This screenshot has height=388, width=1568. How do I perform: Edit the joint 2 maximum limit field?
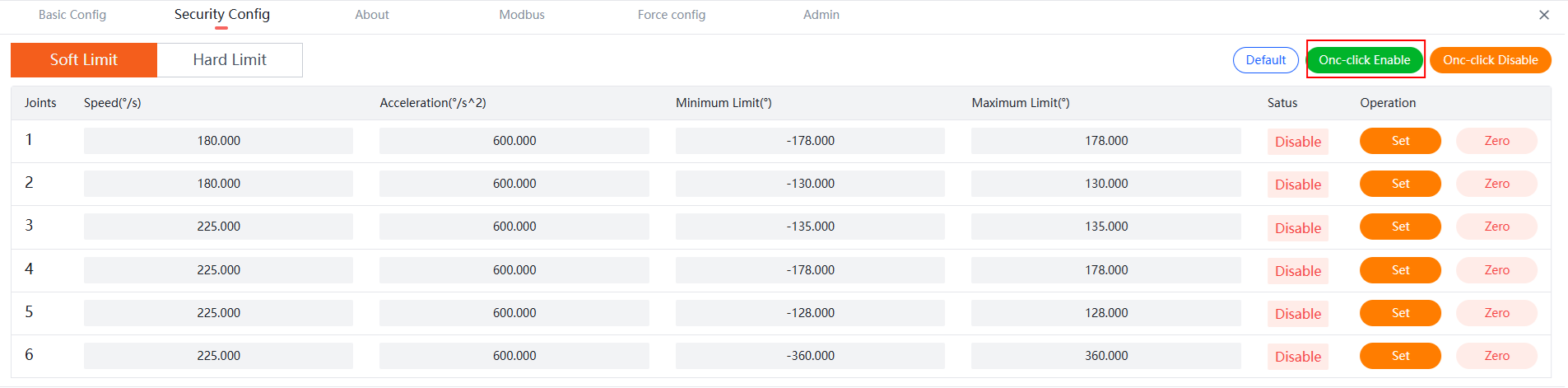1106,184
